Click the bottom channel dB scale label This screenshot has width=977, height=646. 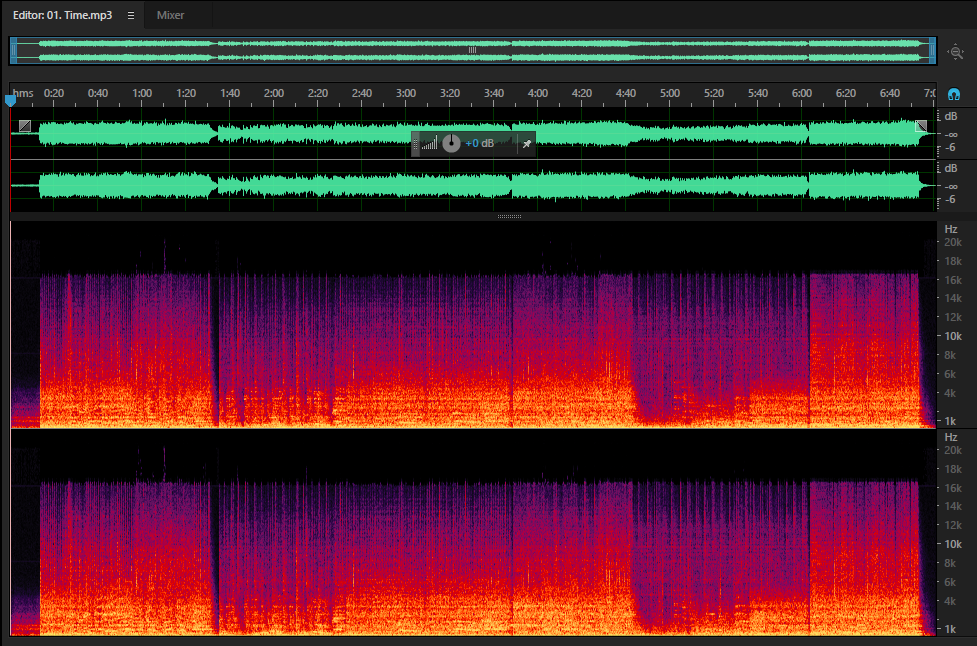(951, 168)
